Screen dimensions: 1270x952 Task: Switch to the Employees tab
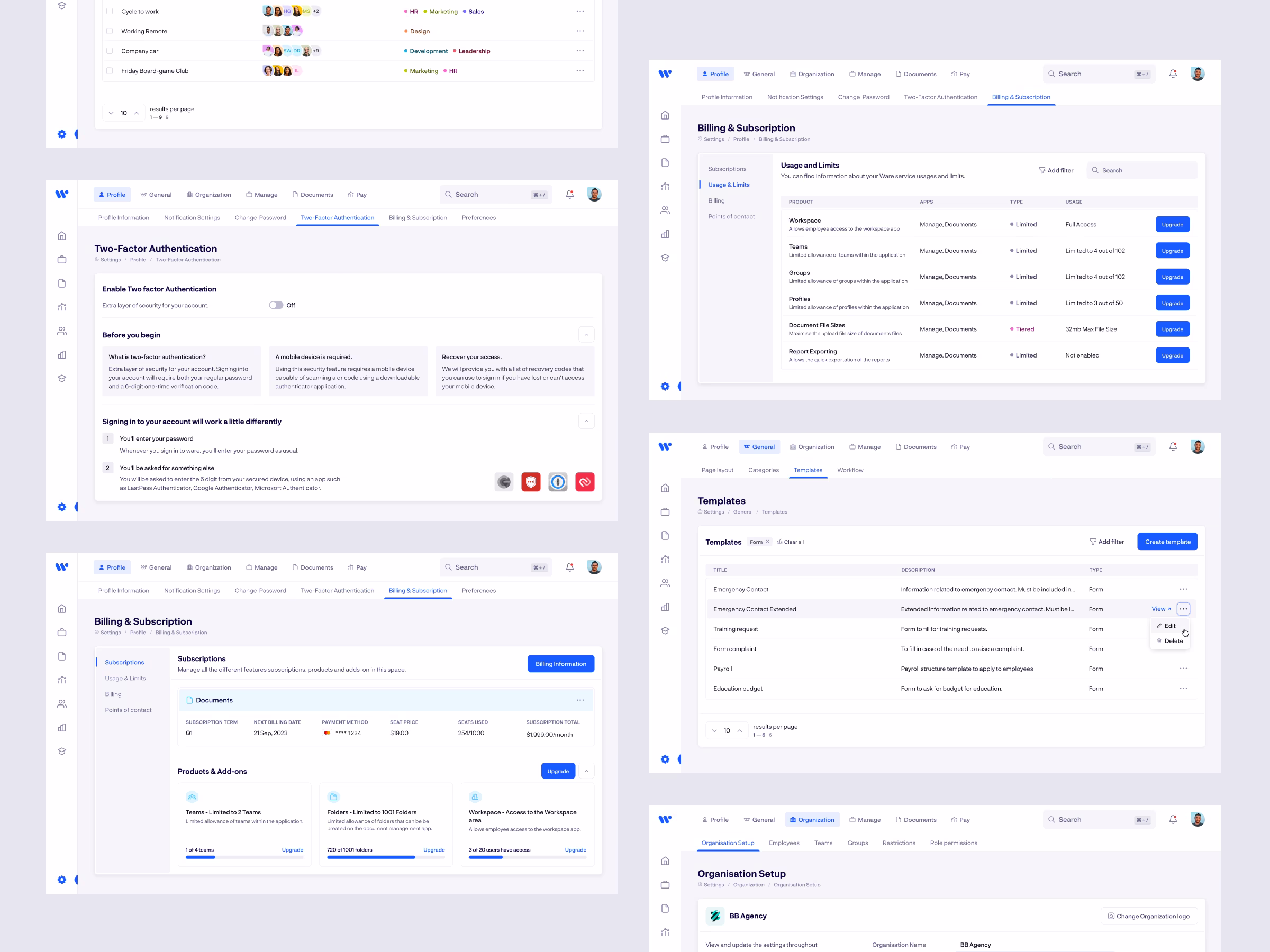784,843
